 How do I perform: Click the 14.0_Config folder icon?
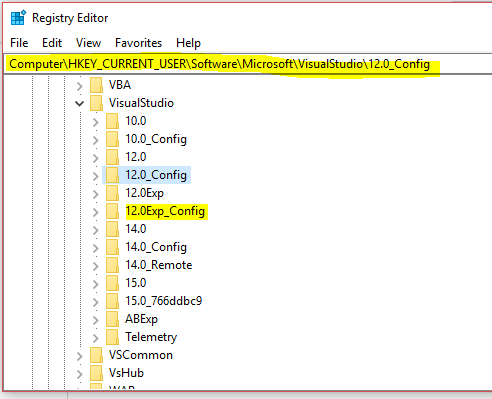coord(112,247)
